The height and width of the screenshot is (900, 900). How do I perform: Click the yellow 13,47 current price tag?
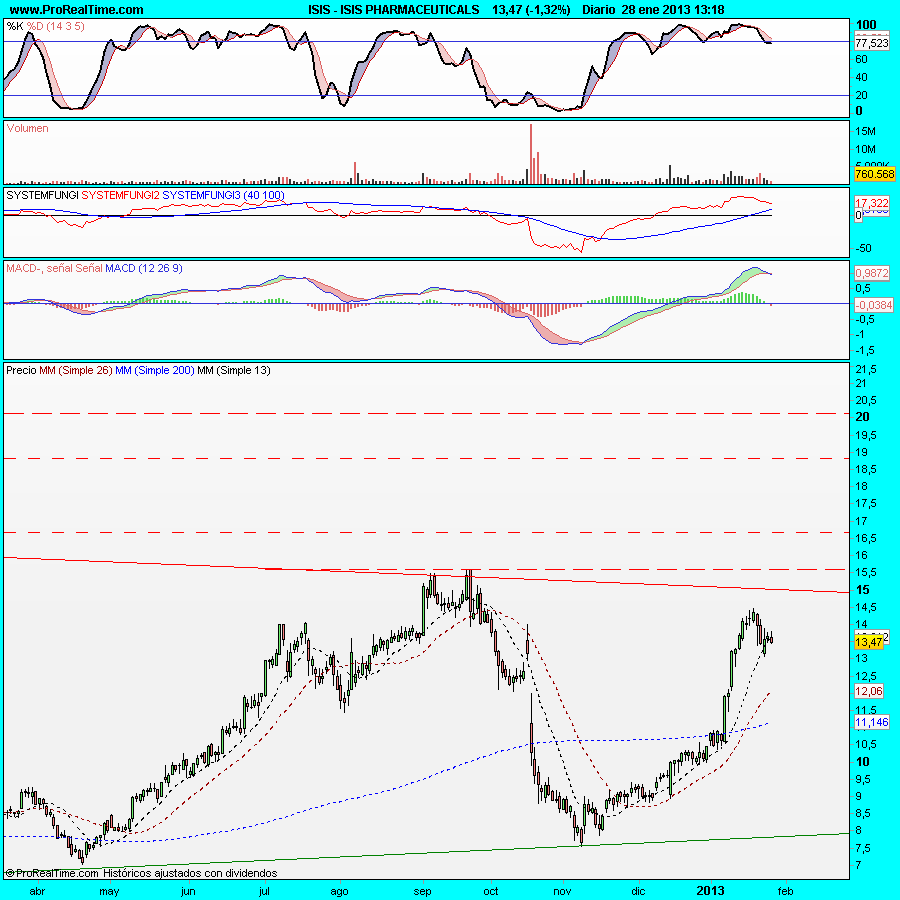[x=868, y=642]
